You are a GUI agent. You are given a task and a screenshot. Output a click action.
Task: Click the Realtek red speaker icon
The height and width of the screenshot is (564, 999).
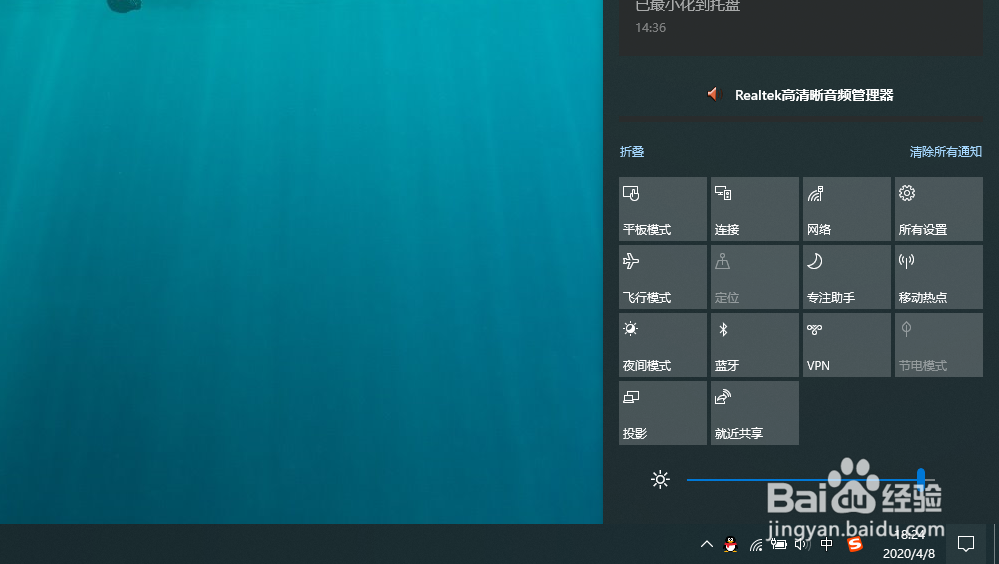(713, 94)
